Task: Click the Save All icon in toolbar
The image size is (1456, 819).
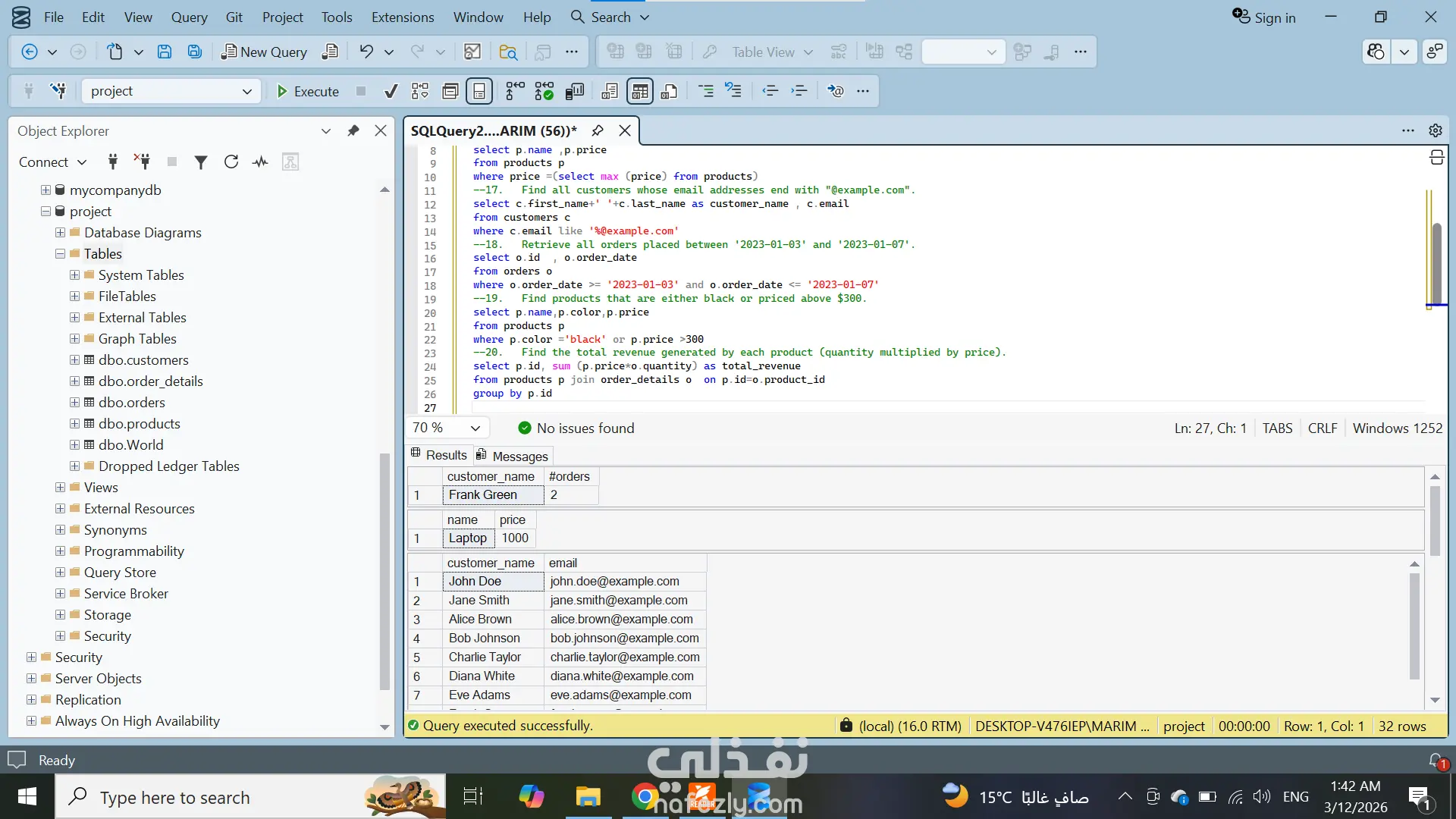Action: coord(195,52)
